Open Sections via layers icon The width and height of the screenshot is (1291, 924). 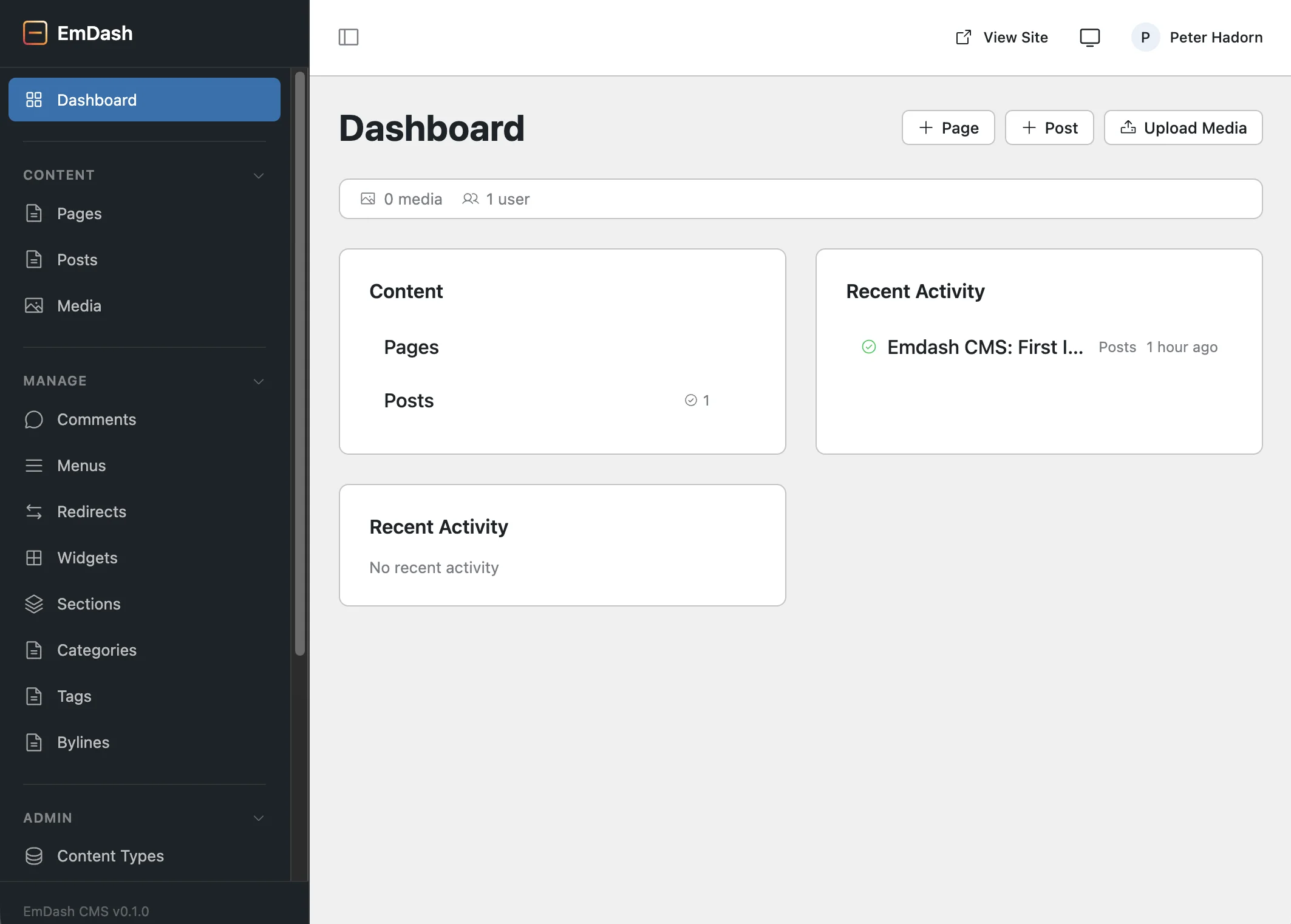click(34, 604)
